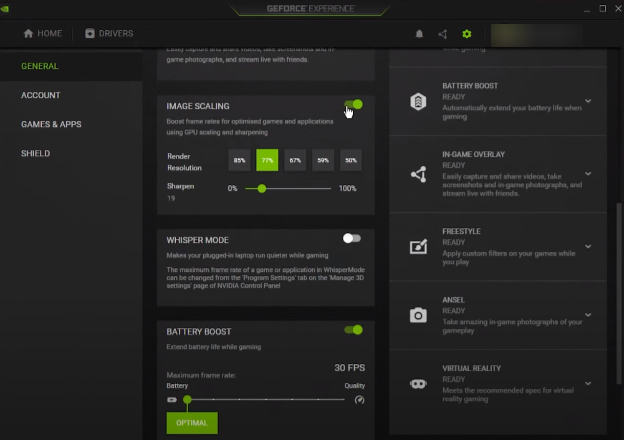This screenshot has width=624, height=440.
Task: Click the green Optimal button
Action: tap(192, 423)
